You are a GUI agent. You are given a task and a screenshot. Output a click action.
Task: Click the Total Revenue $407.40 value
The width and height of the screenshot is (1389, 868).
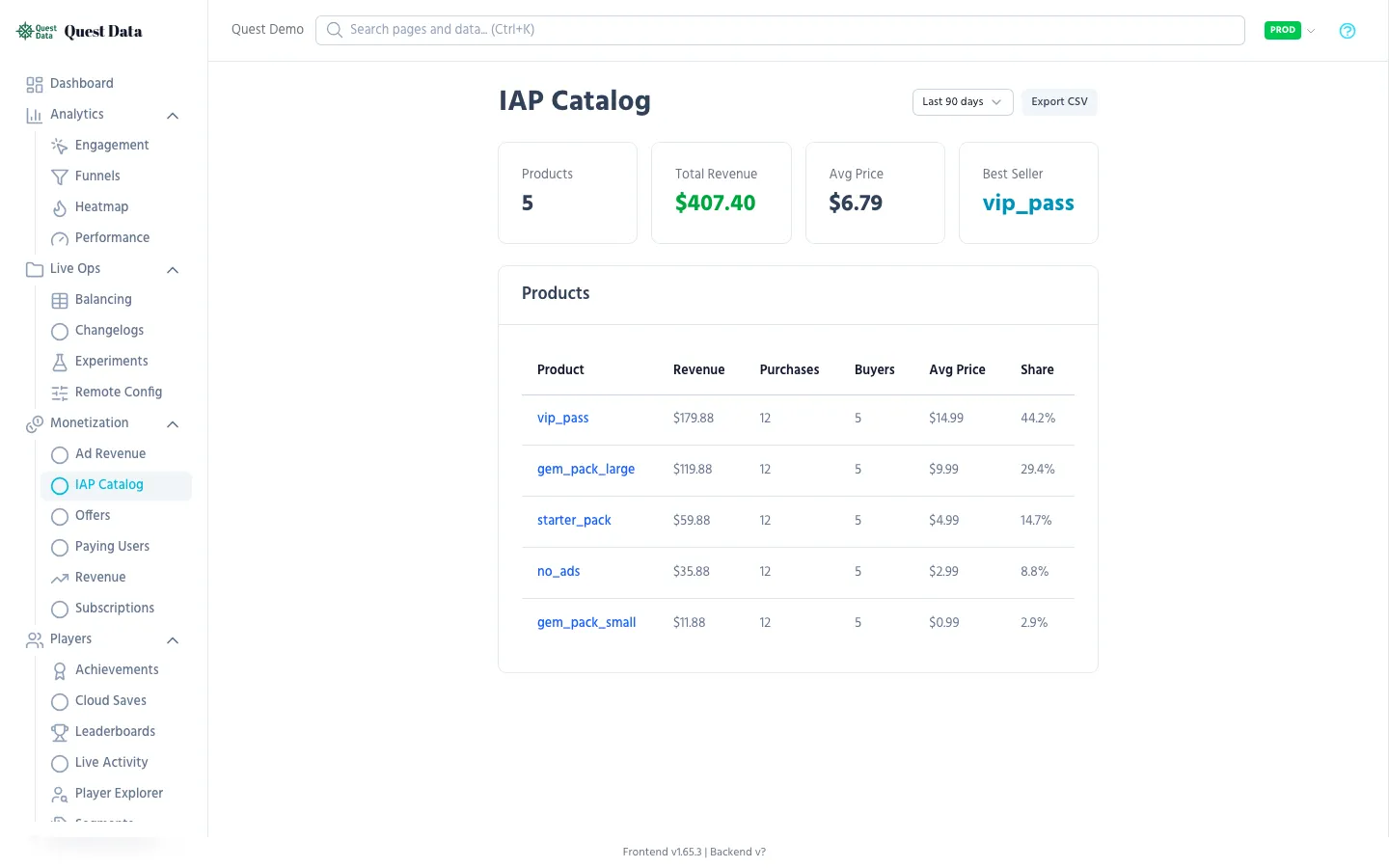point(715,203)
